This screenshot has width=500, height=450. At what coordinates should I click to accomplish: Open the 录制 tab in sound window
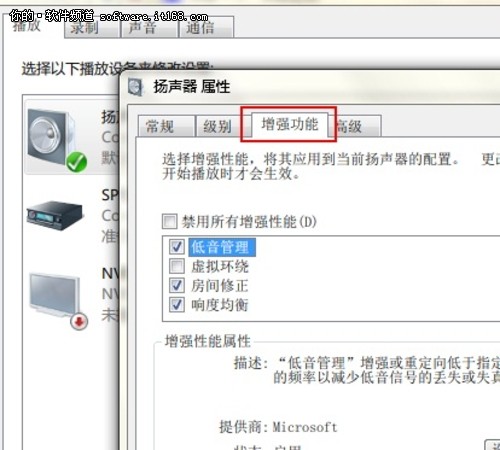click(x=92, y=28)
